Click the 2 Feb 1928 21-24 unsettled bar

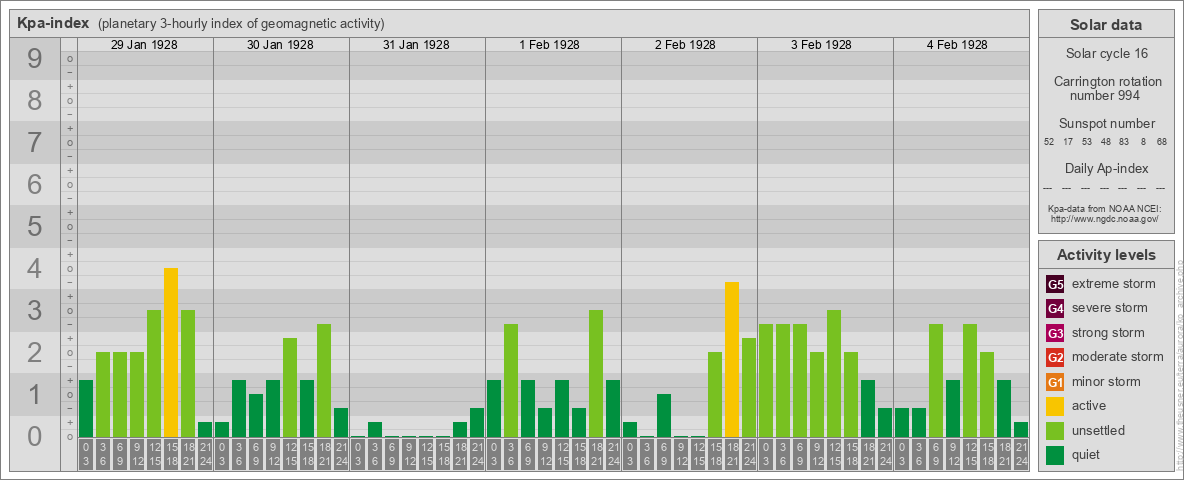(748, 387)
